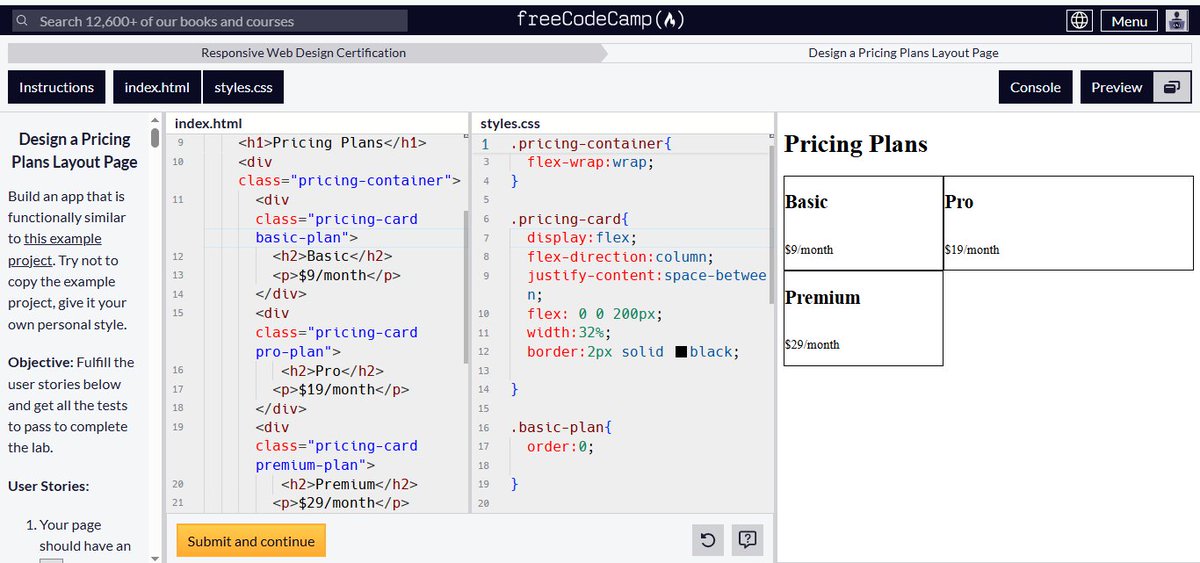Click the '<h2>Basic</h2>' HTML line
Image resolution: width=1200 pixels, height=563 pixels.
332,257
